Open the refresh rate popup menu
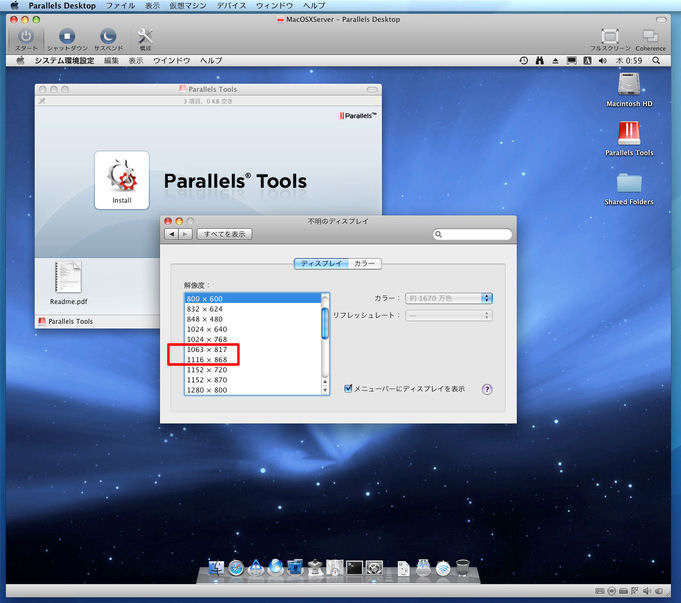This screenshot has height=603, width=681. 449,315
